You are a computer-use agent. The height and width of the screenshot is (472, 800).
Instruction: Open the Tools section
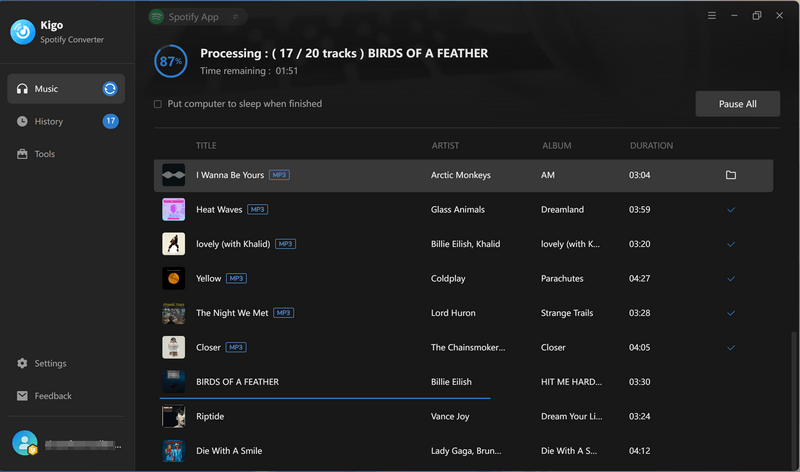pyautogui.click(x=66, y=154)
